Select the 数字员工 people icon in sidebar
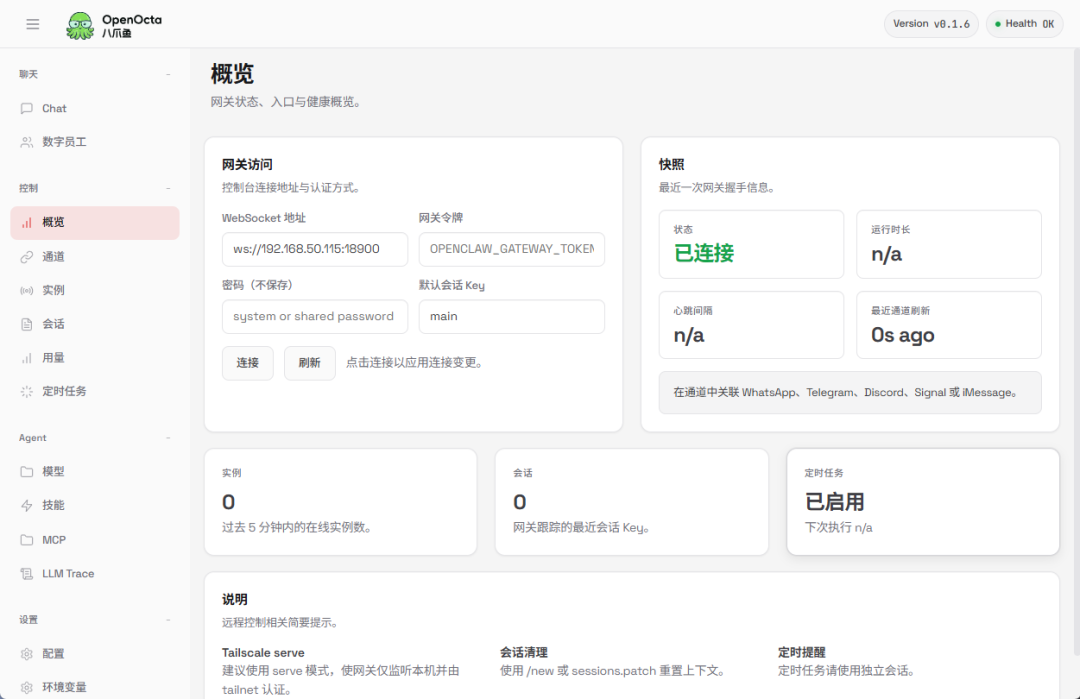Image resolution: width=1080 pixels, height=699 pixels. (26, 141)
